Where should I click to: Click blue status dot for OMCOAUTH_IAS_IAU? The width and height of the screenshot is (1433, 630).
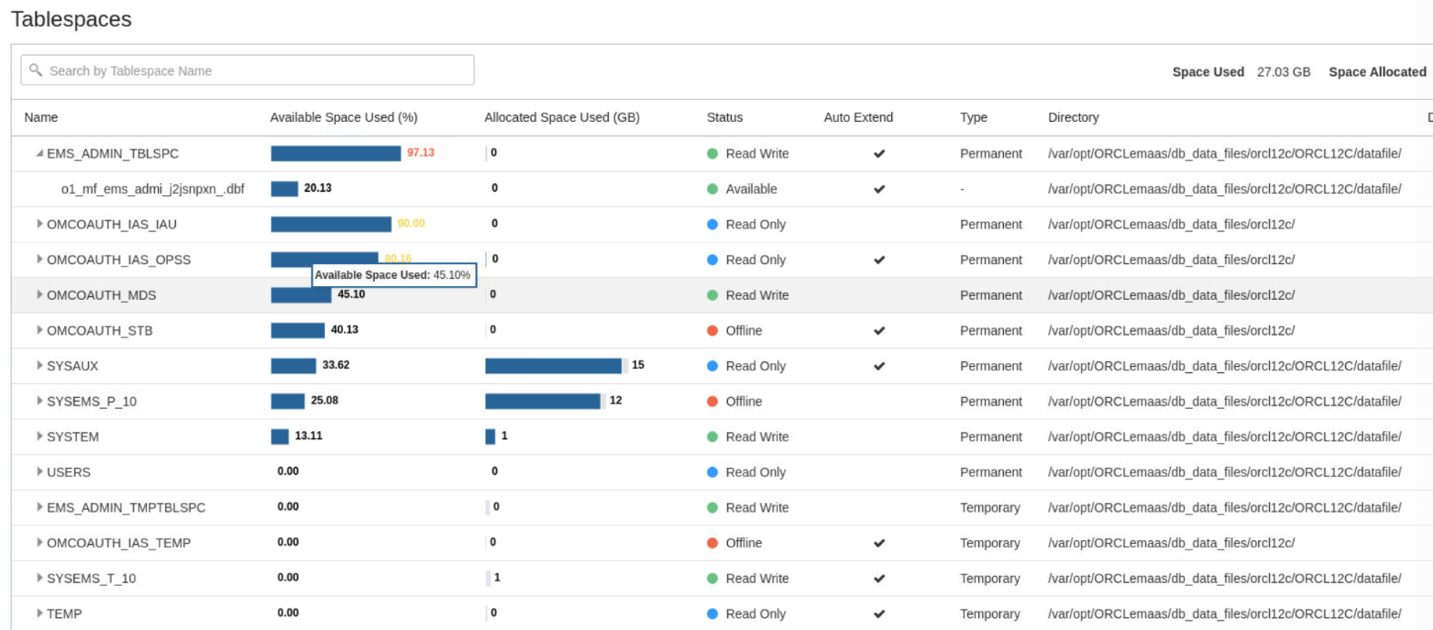pyautogui.click(x=713, y=225)
